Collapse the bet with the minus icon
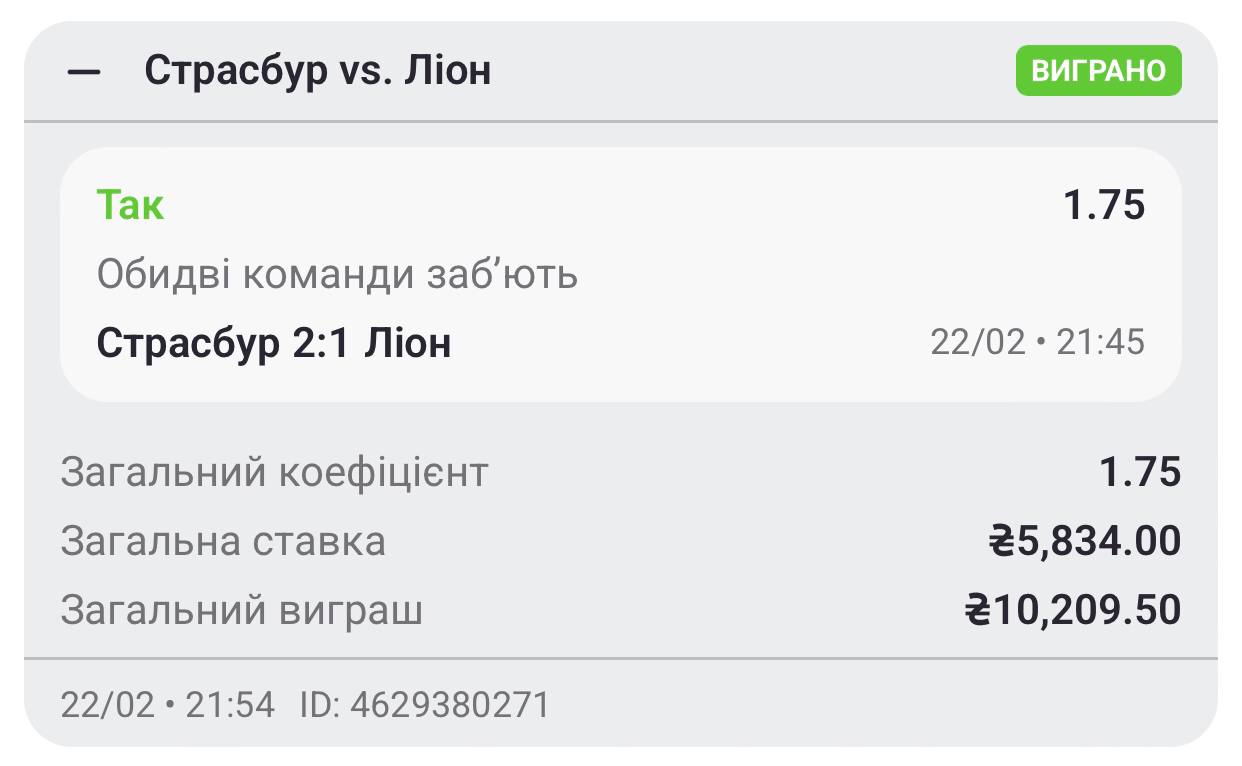1242x766 pixels. (x=84, y=73)
